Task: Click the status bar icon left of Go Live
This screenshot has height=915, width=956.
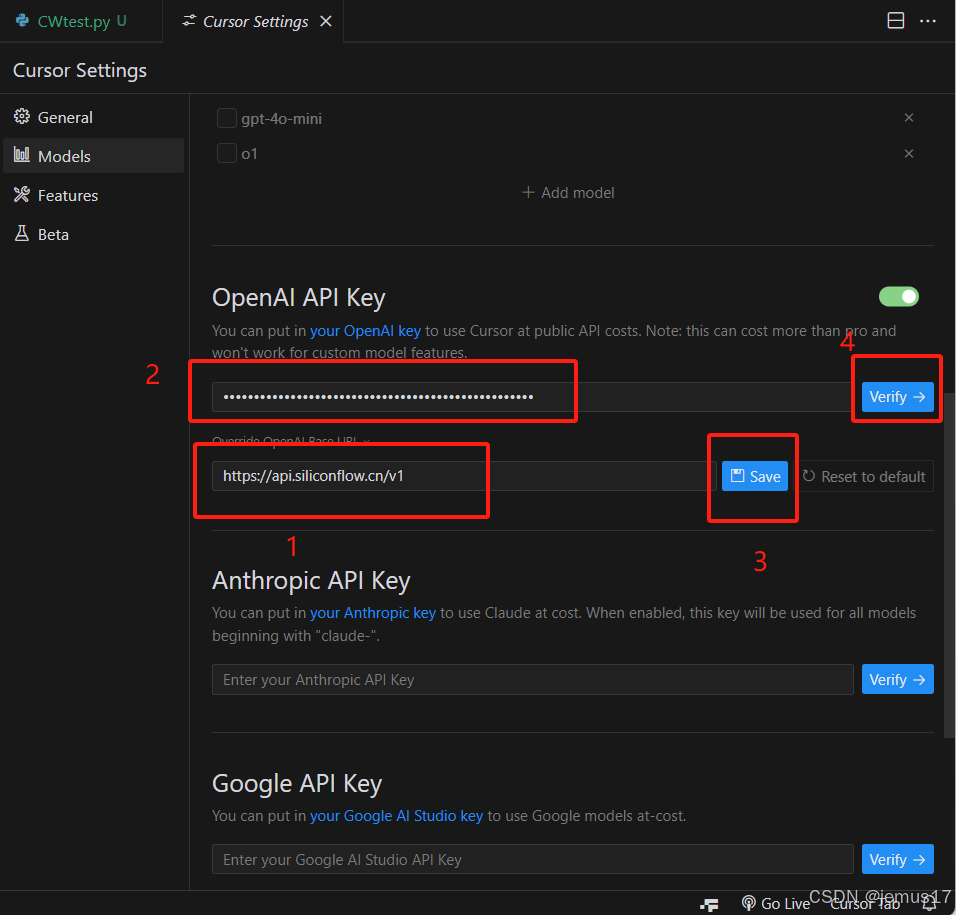Action: pyautogui.click(x=708, y=905)
